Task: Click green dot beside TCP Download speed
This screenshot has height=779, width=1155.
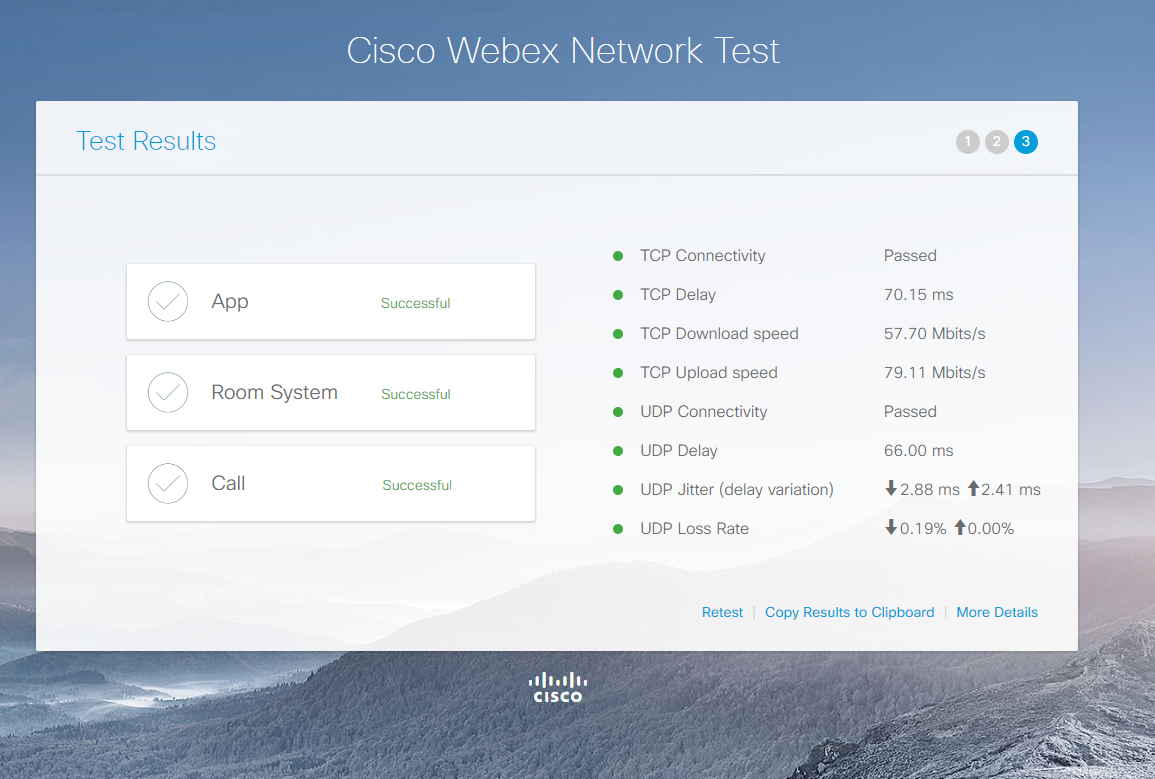Action: pyautogui.click(x=618, y=334)
